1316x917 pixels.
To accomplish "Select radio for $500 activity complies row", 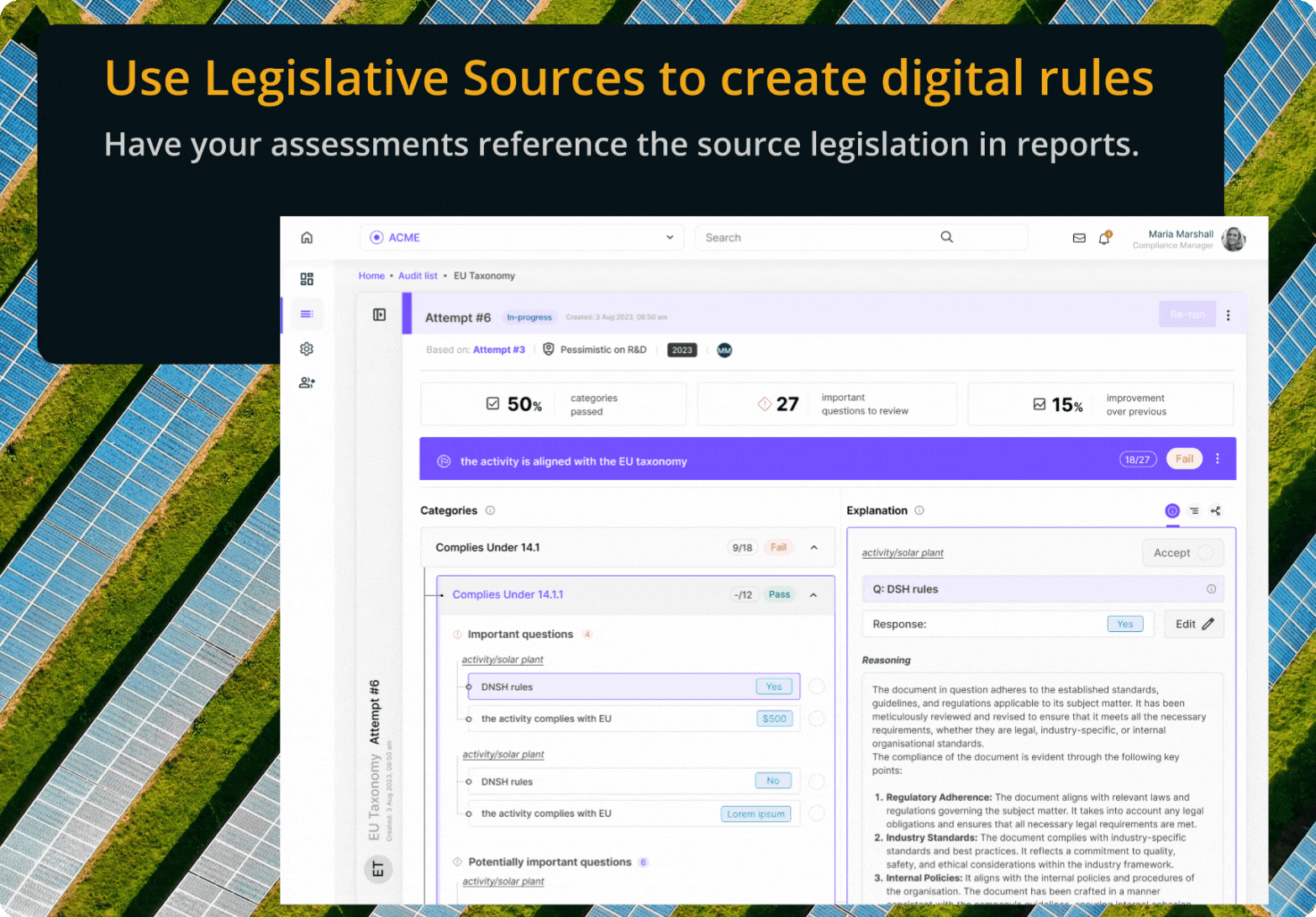I will tap(816, 719).
